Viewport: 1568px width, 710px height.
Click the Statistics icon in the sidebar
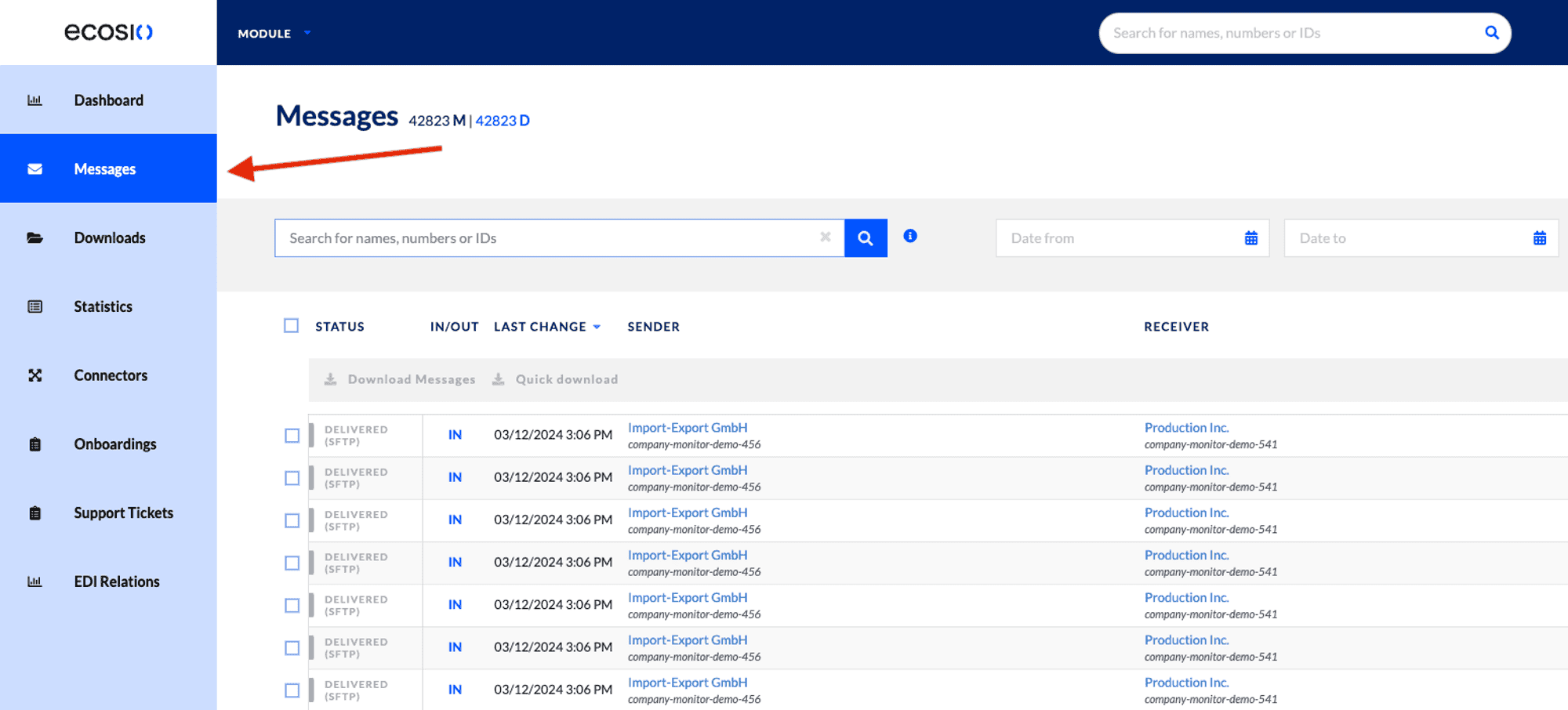(35, 306)
